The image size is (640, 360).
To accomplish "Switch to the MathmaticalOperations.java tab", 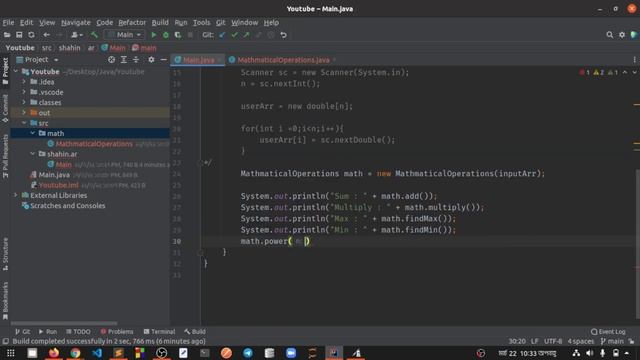I will [x=283, y=60].
